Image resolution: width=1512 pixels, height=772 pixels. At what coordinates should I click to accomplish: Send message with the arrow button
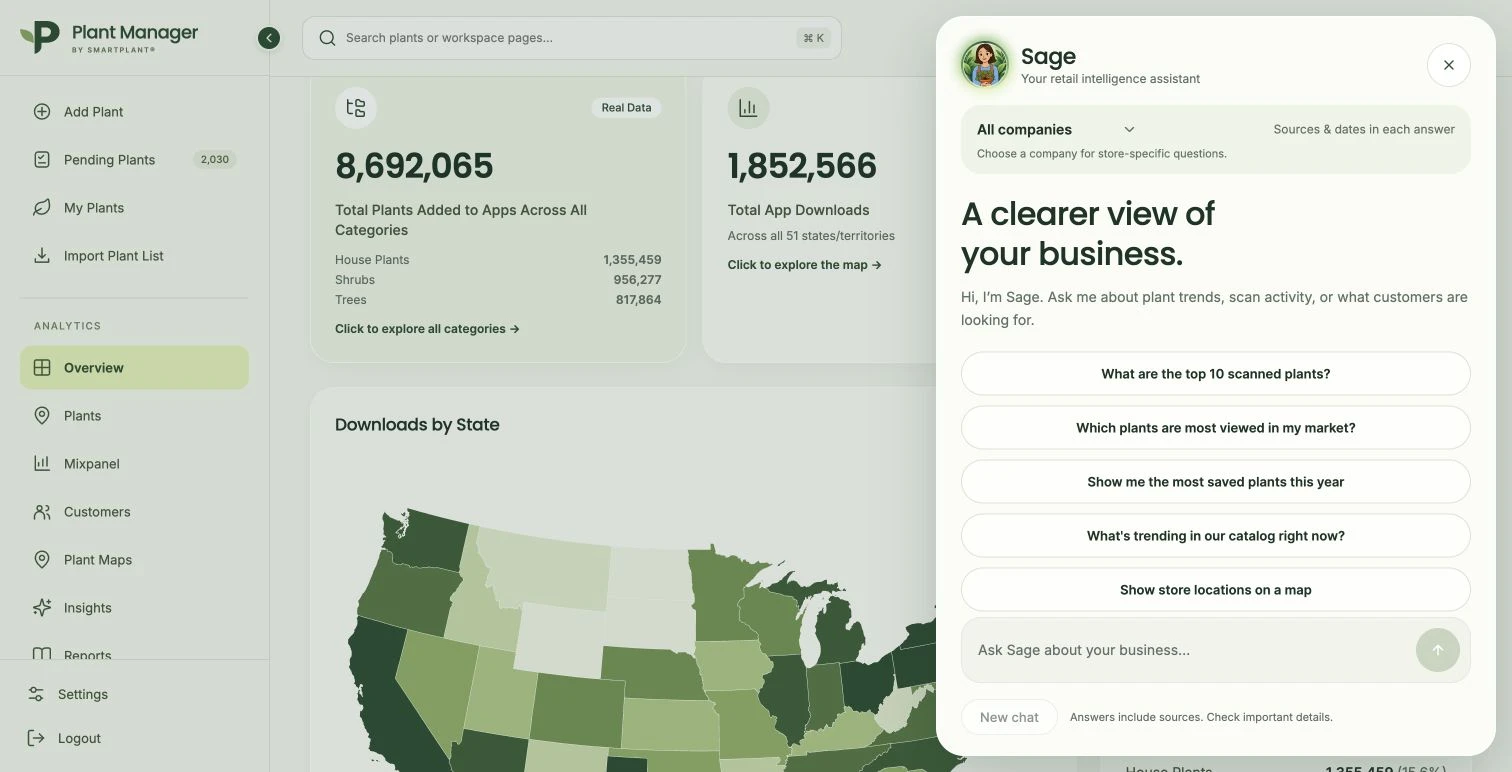1438,650
